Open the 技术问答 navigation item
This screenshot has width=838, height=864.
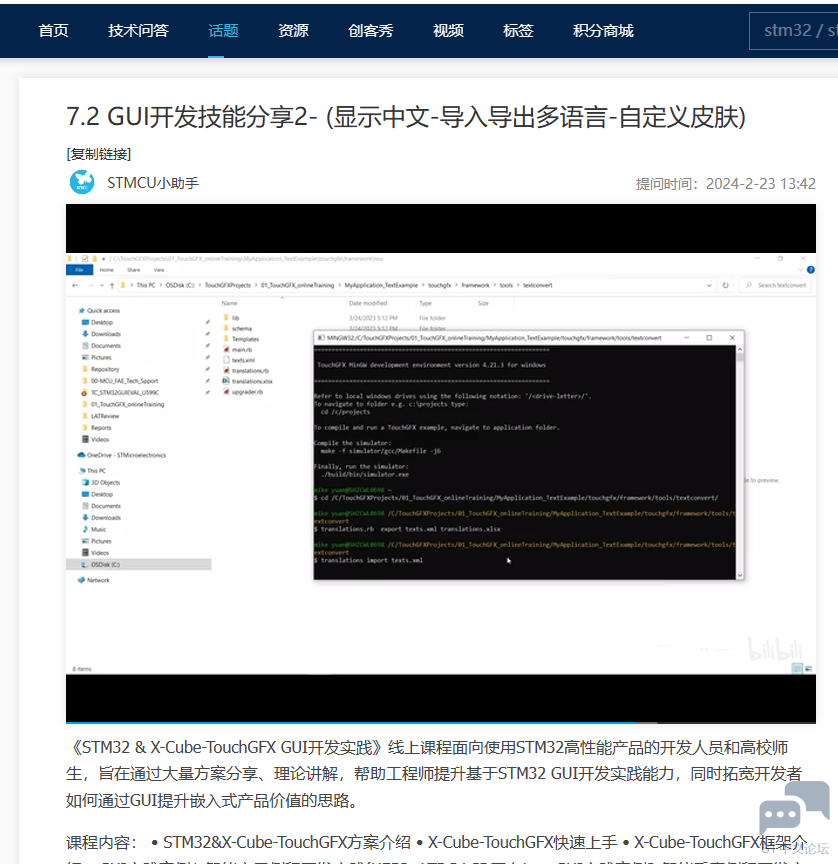(x=138, y=30)
